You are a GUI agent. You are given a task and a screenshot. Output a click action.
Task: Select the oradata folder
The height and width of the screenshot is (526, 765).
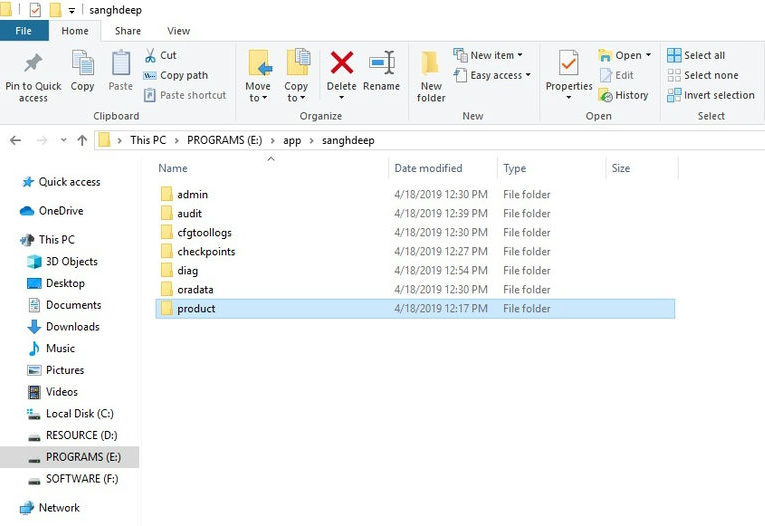(415, 289)
